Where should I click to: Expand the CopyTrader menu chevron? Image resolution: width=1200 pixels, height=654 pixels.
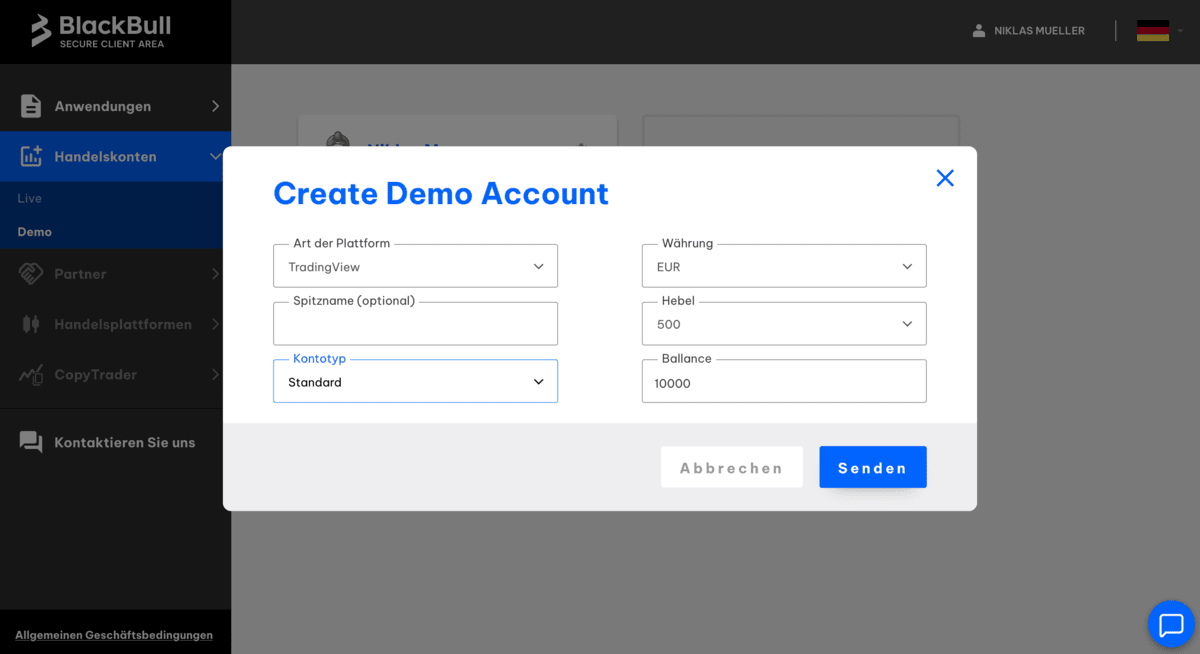coord(215,375)
